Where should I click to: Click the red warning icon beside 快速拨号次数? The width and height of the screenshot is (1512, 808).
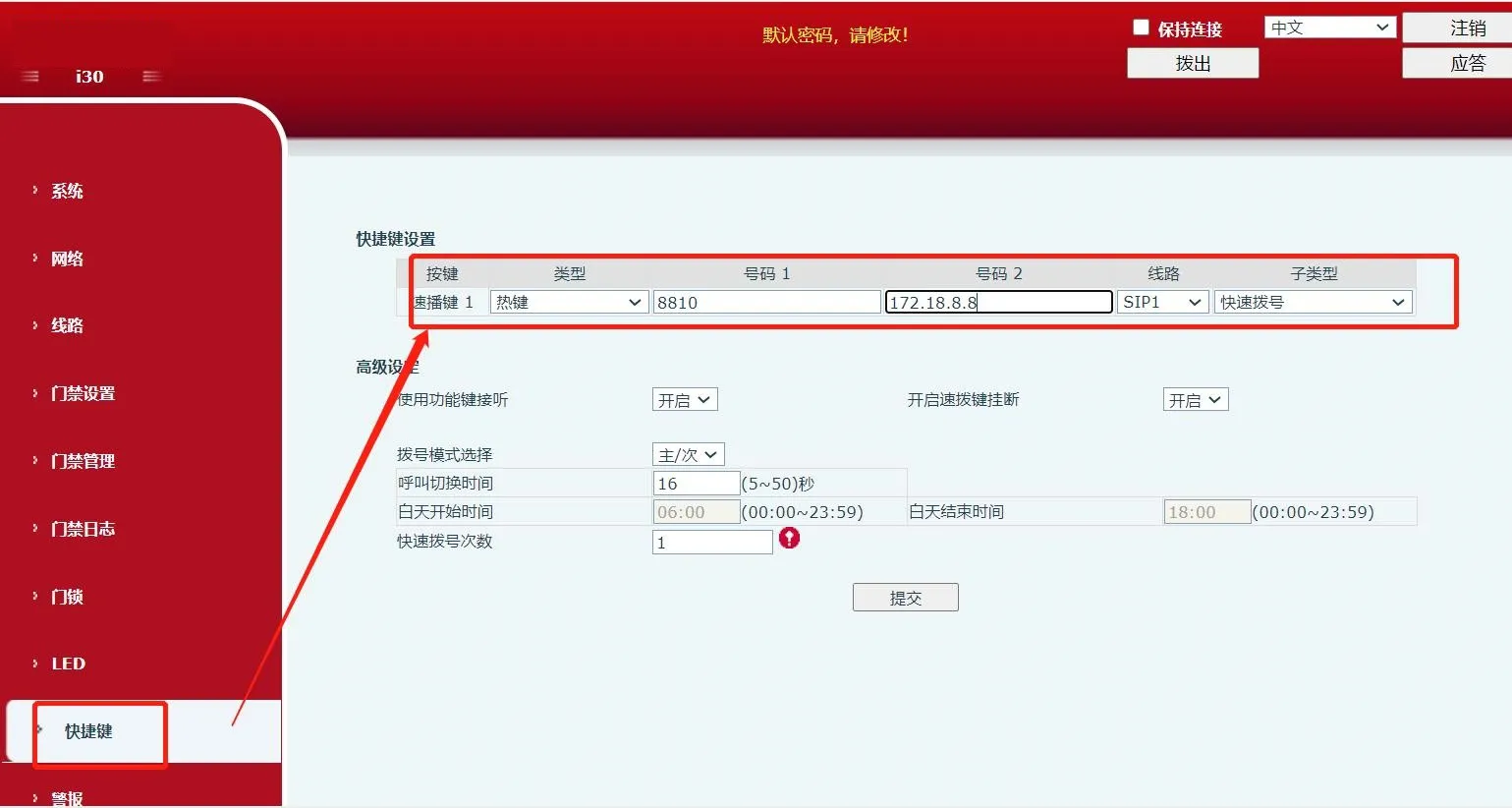point(789,538)
